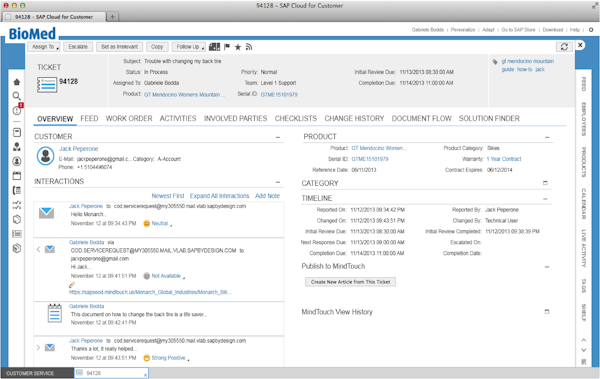Screen dimensions: 600x379
Task: Collapse the Publish to MindTouch section
Action: point(547,267)
